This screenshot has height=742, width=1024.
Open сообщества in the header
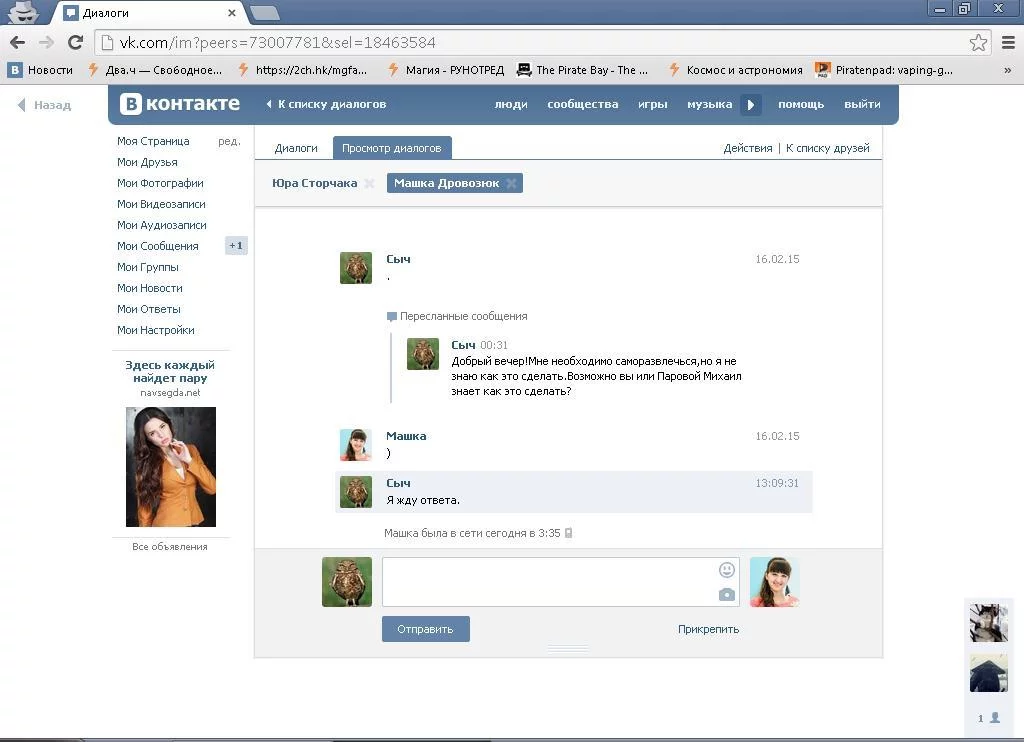[x=583, y=104]
